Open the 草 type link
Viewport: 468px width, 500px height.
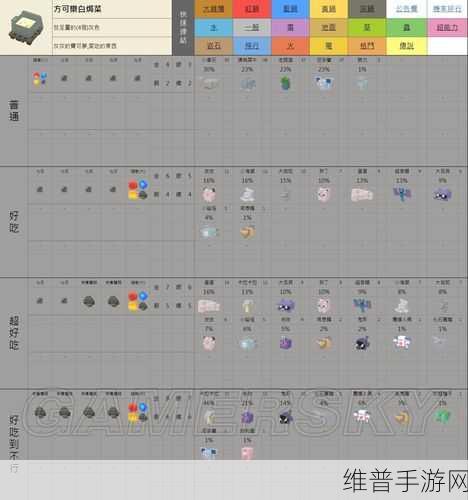click(x=367, y=27)
